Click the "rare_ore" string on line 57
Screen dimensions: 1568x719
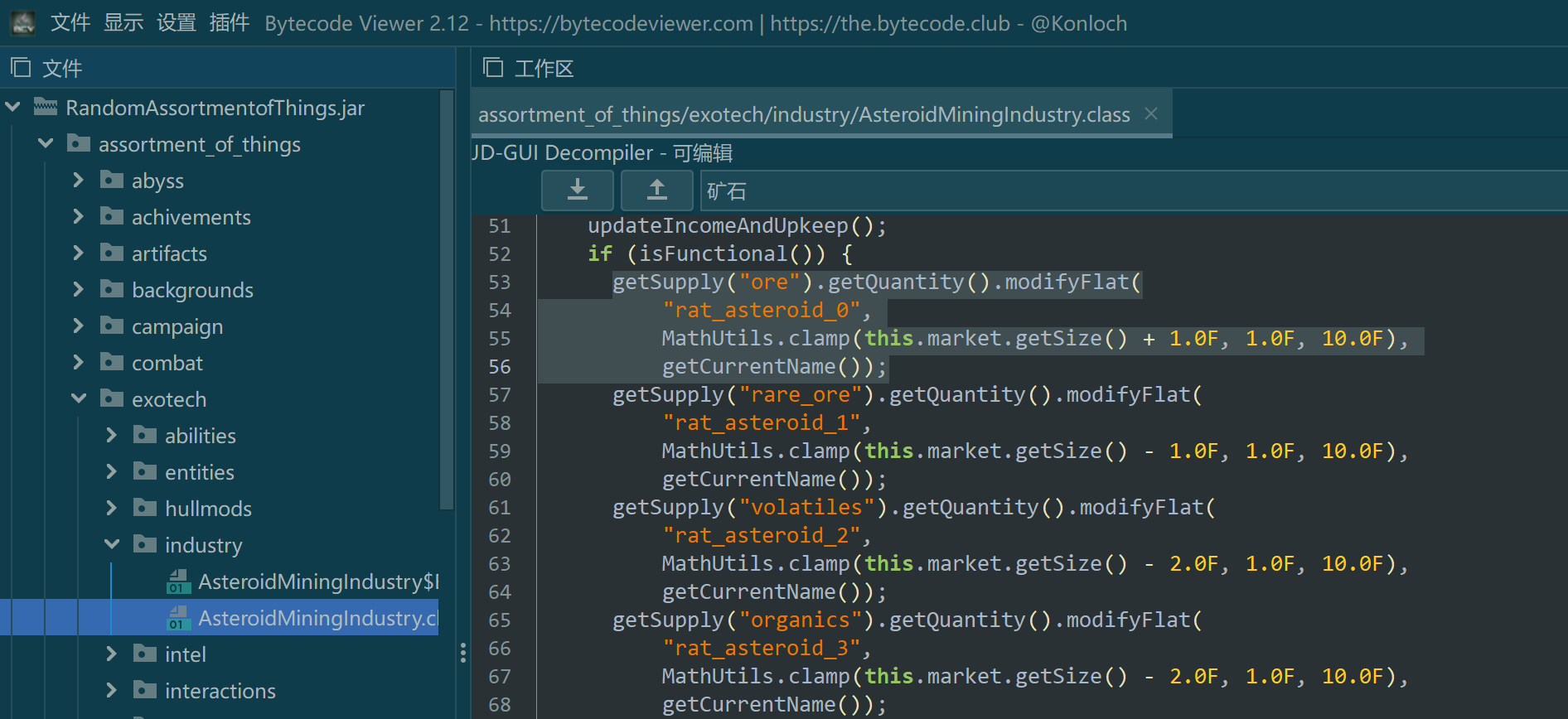click(801, 394)
